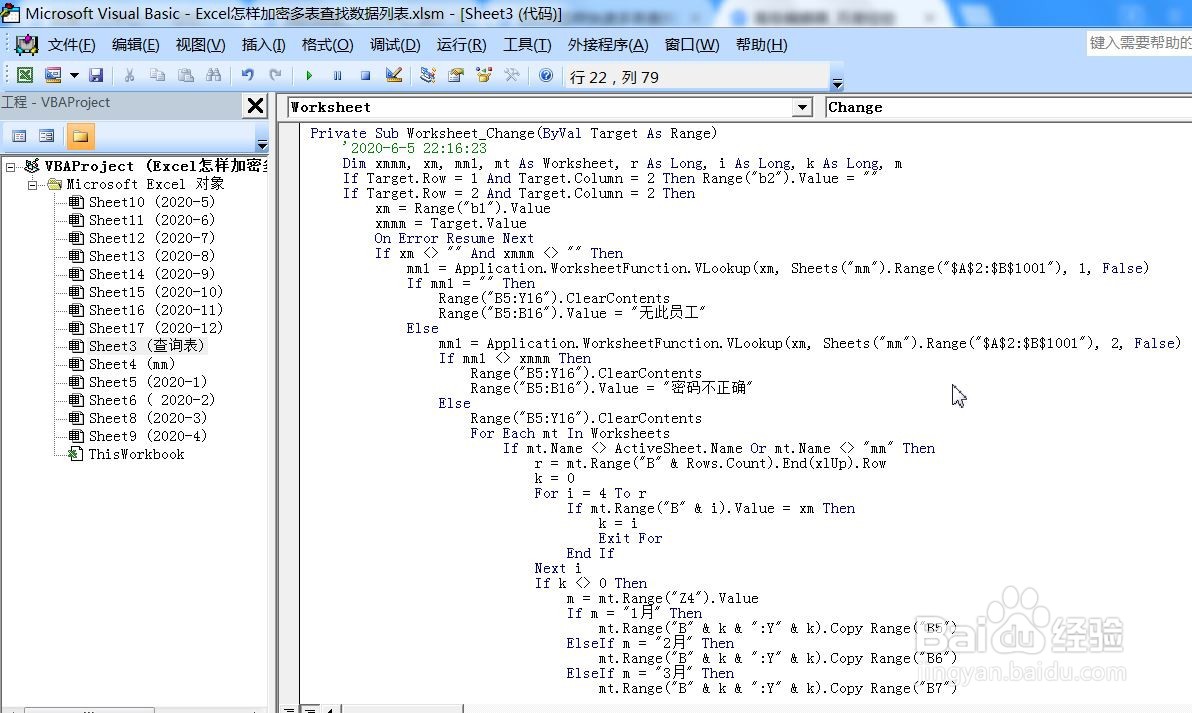
Task: Open the Insert object dropdown arrow
Action: (x=74, y=75)
